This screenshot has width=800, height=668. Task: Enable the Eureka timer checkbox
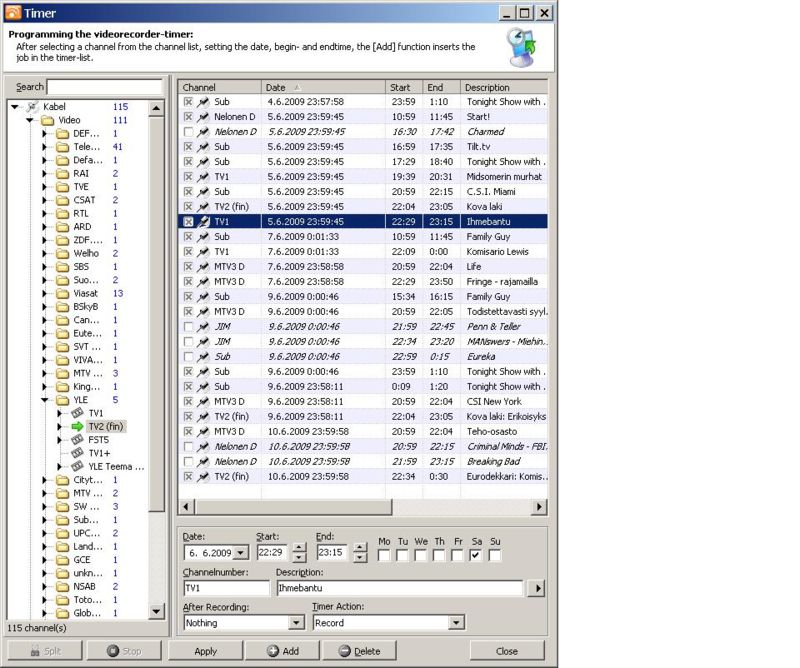[x=188, y=356]
